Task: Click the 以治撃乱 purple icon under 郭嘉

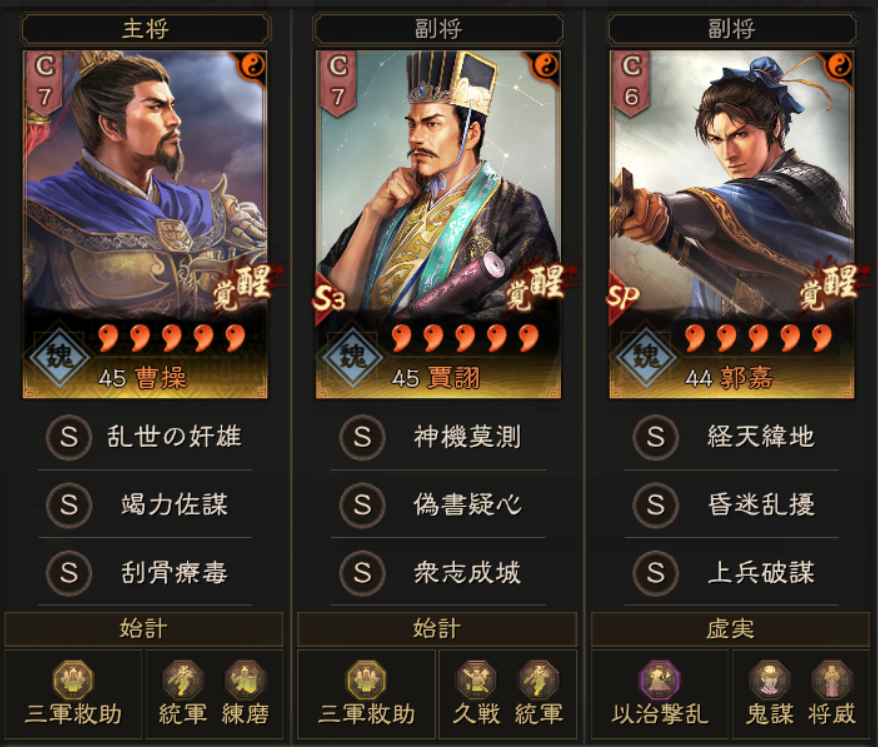Action: pos(660,680)
